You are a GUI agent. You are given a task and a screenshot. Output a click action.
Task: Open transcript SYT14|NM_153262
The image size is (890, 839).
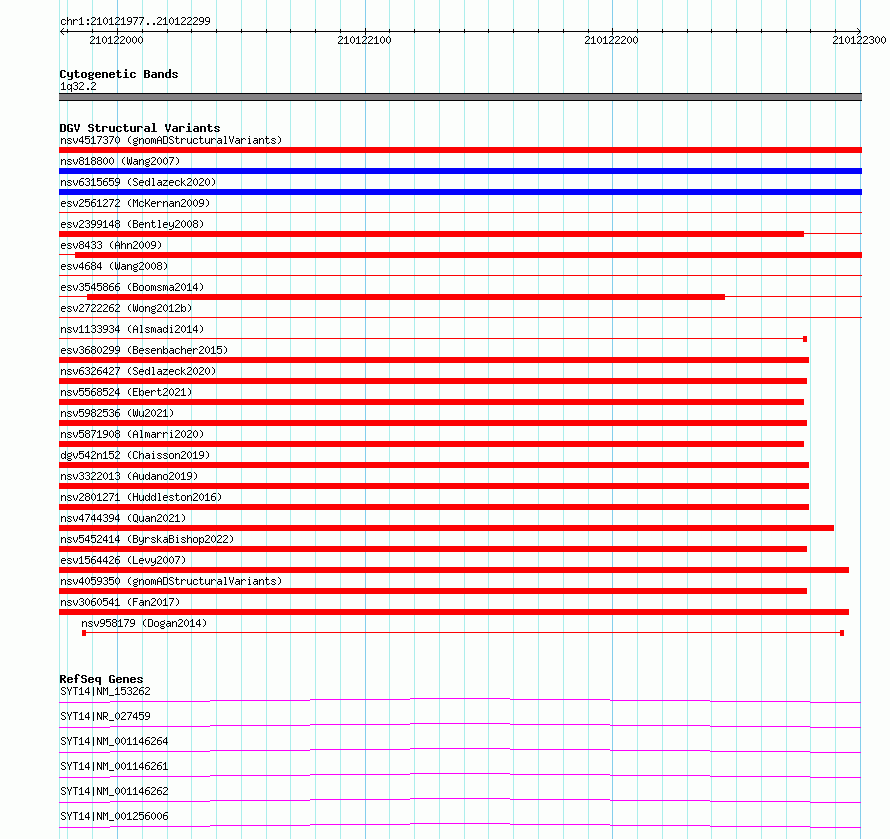pos(105,691)
